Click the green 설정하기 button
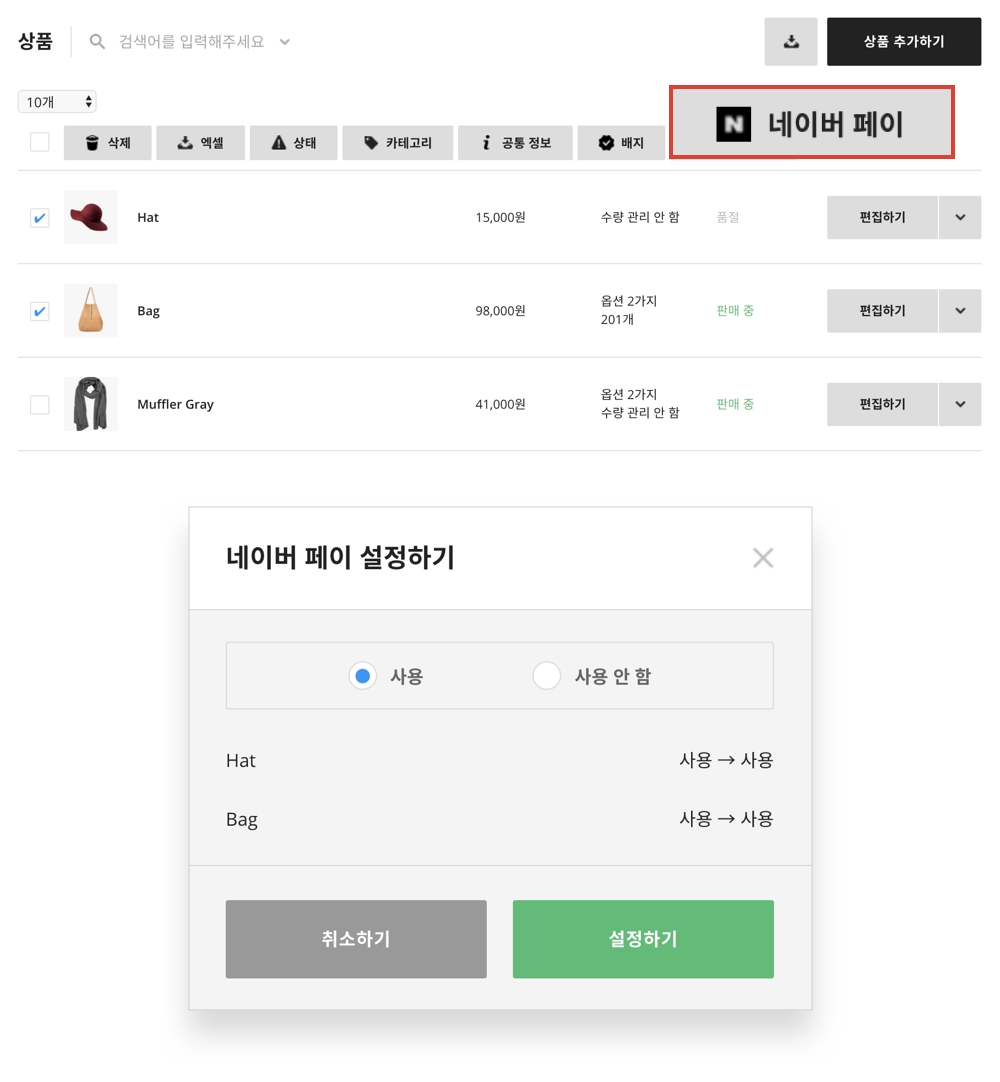Screen dimensions: 1000x1082 [x=643, y=939]
